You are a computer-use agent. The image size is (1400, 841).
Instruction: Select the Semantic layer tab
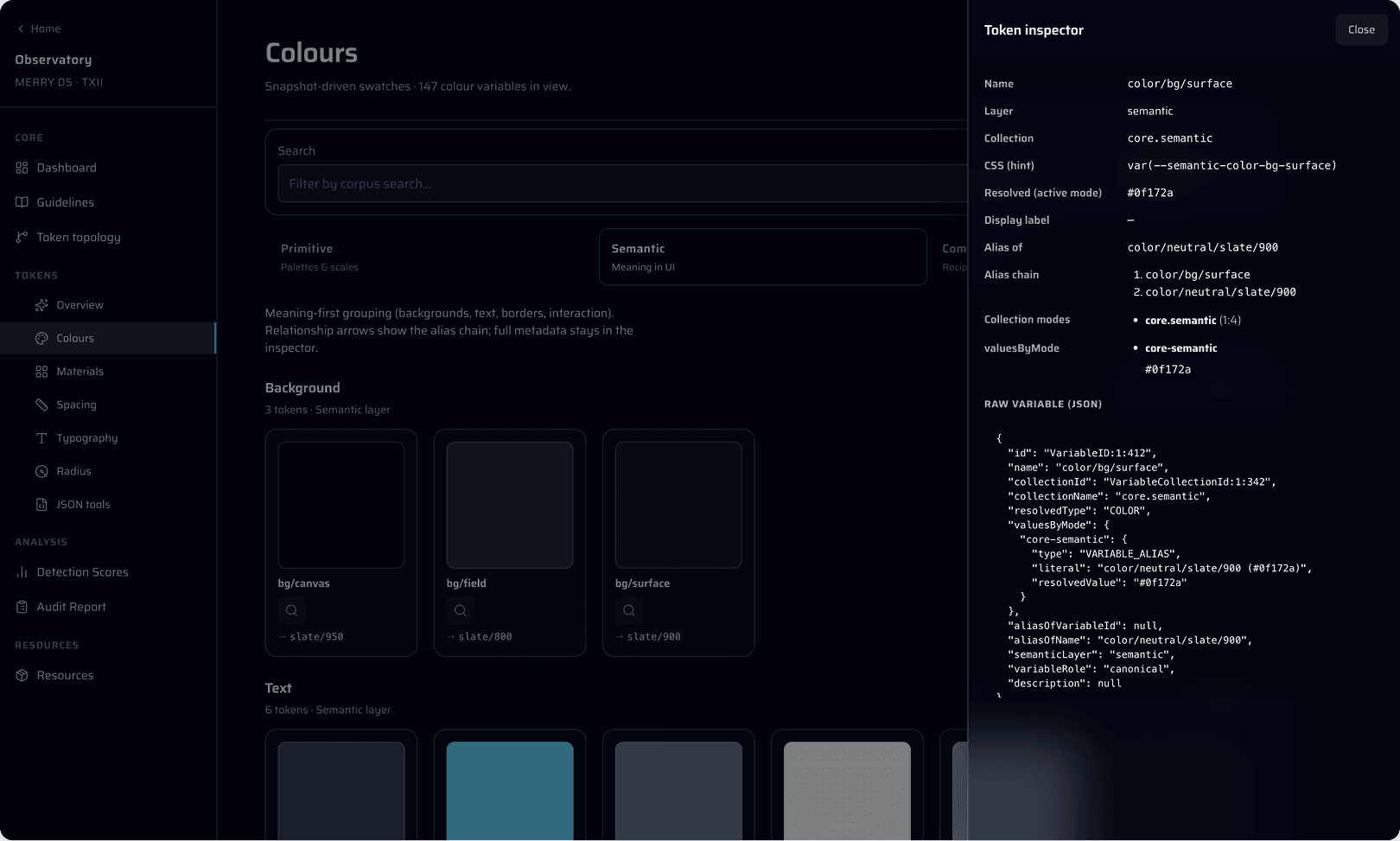pyautogui.click(x=763, y=257)
